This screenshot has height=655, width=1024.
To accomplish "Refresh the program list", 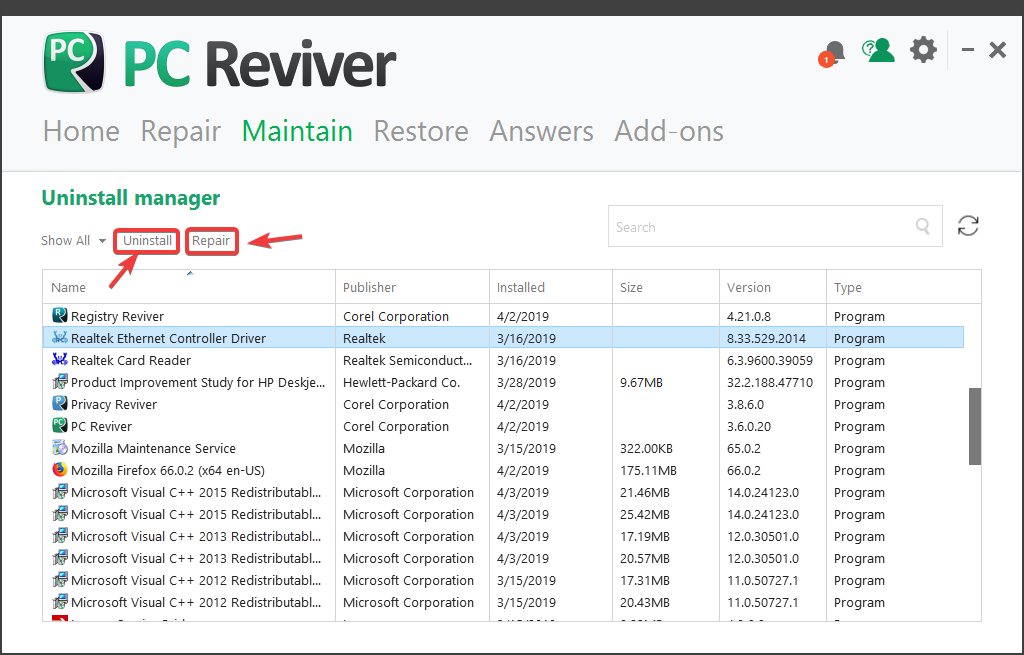I will tap(968, 226).
